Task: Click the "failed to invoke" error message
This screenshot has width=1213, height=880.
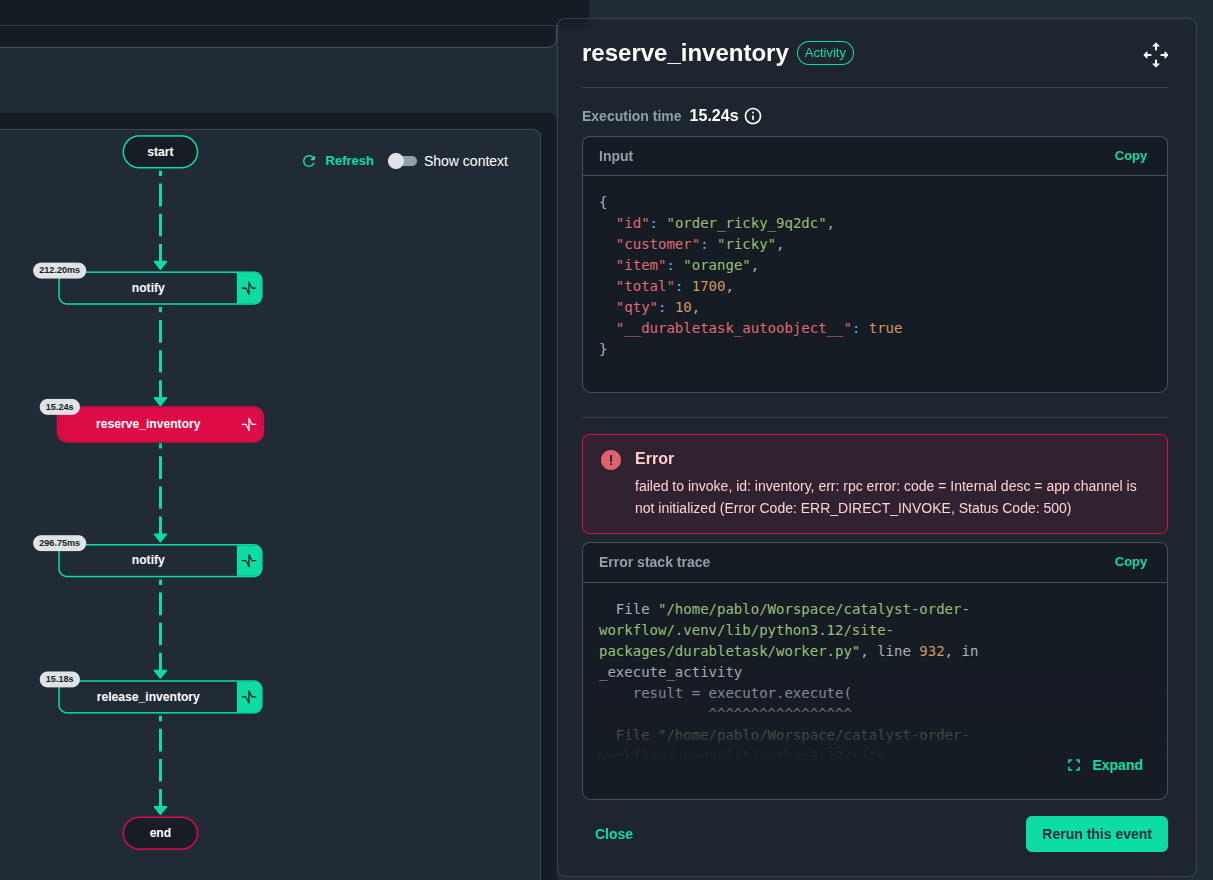Action: pyautogui.click(x=886, y=497)
